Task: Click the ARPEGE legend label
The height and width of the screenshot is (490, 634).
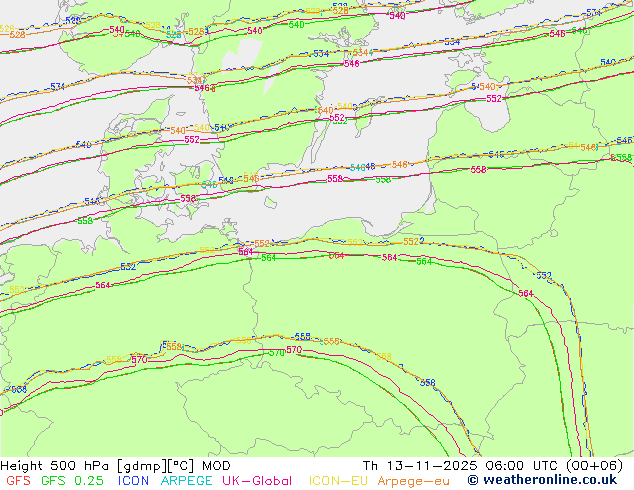Action: point(186,481)
